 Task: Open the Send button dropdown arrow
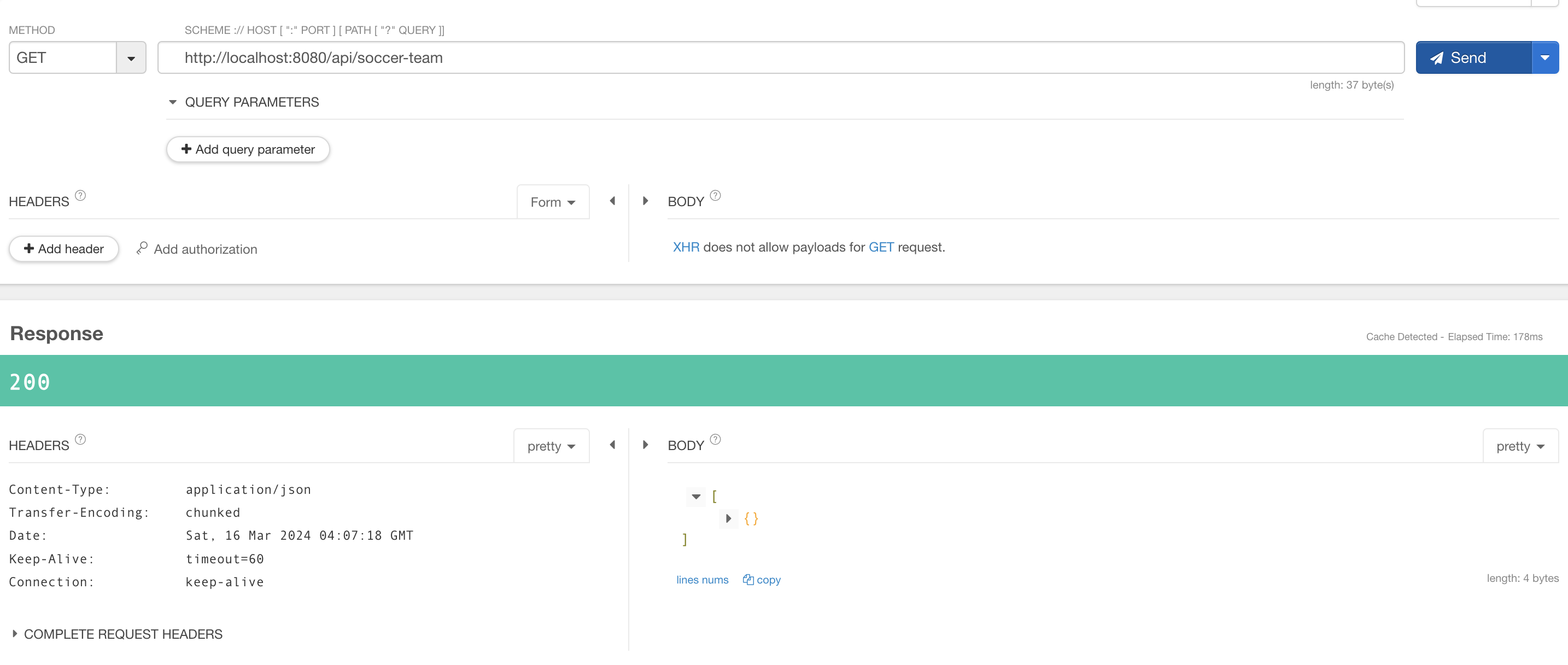click(1544, 58)
